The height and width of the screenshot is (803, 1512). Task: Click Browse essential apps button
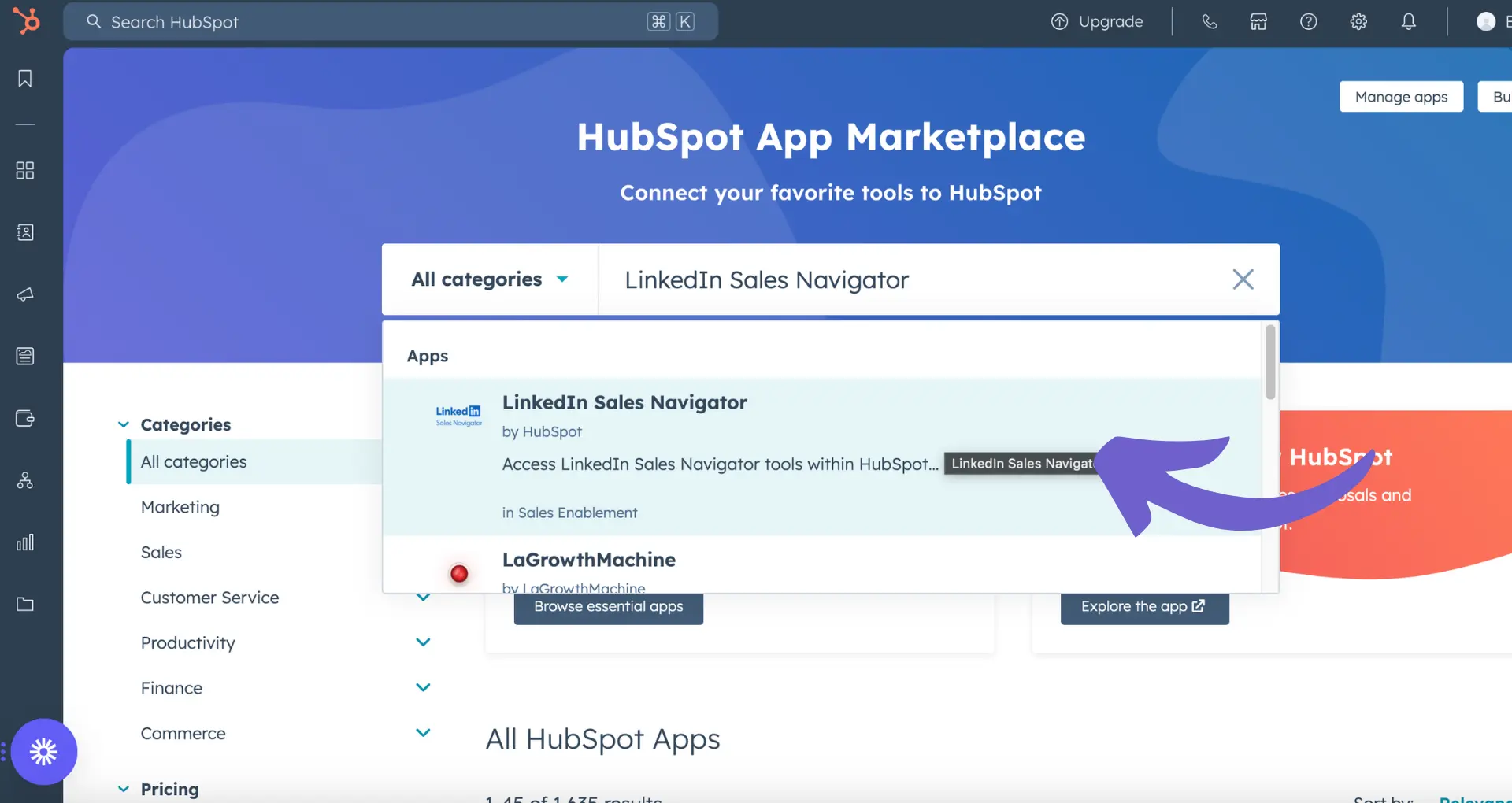(608, 607)
